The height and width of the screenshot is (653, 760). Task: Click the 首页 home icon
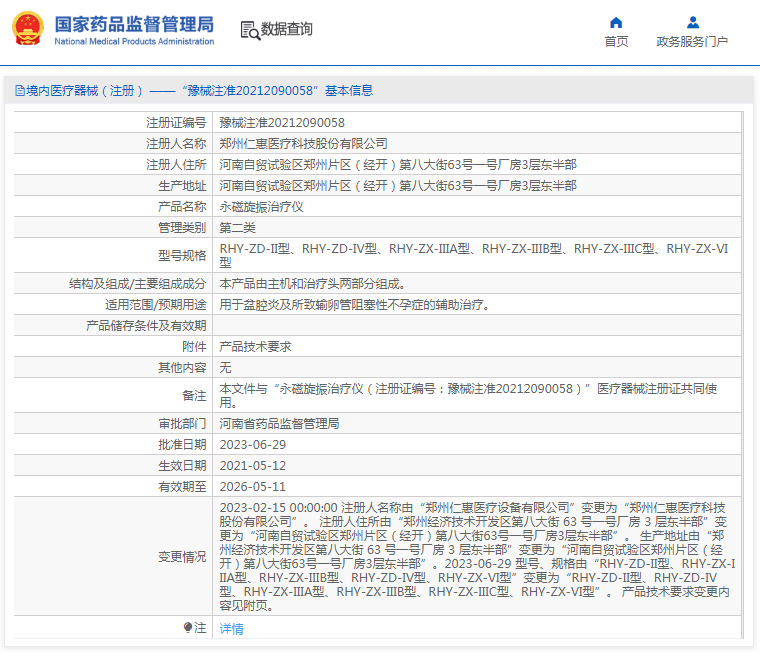tap(616, 22)
